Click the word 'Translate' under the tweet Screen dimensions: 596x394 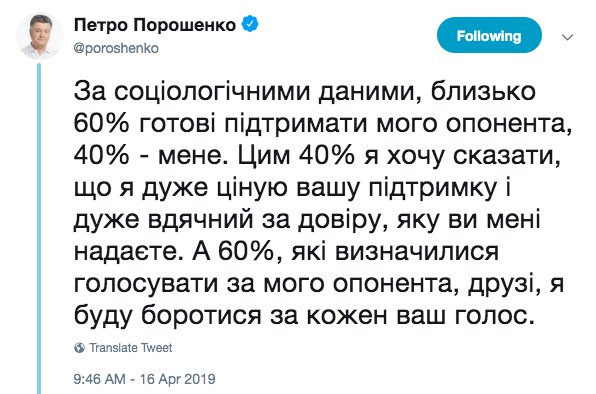click(113, 348)
